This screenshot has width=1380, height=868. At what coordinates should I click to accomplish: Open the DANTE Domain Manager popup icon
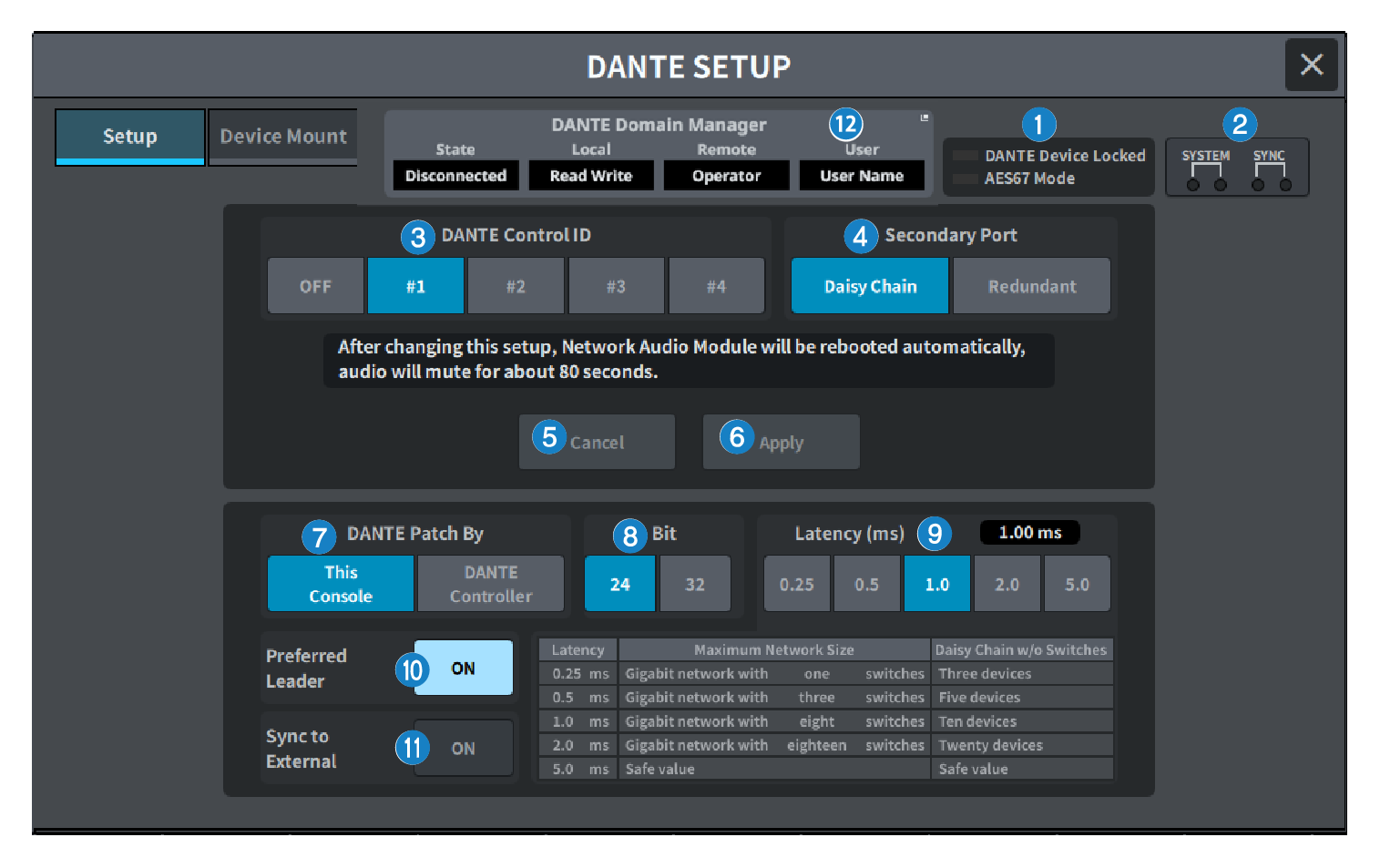(x=924, y=117)
